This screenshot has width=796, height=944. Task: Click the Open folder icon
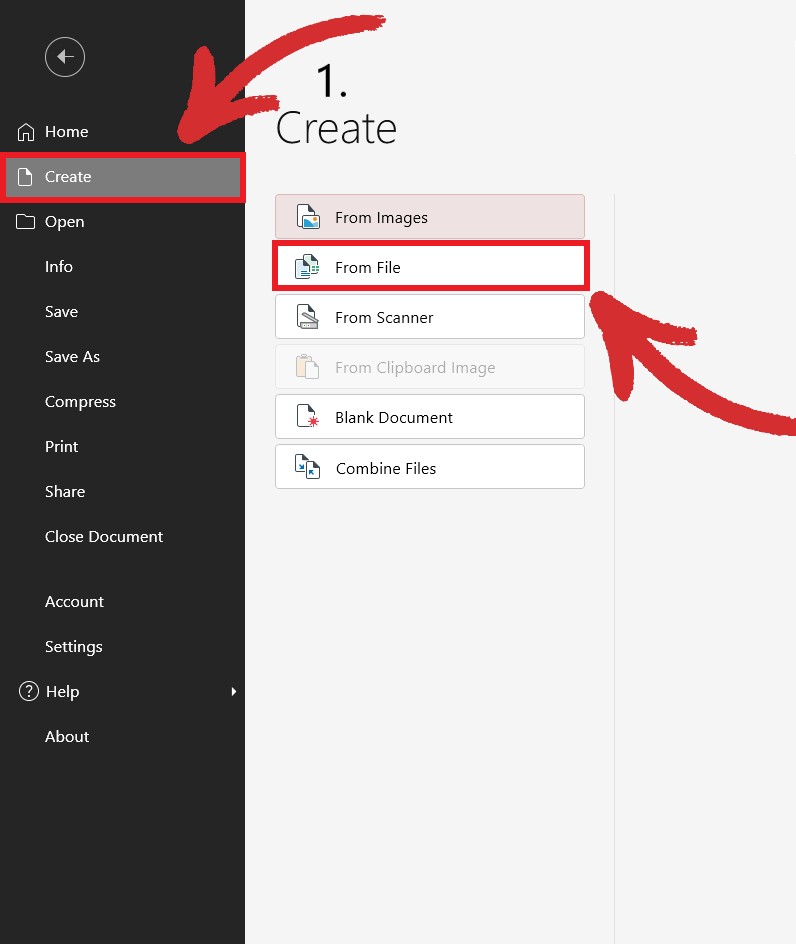coord(26,222)
